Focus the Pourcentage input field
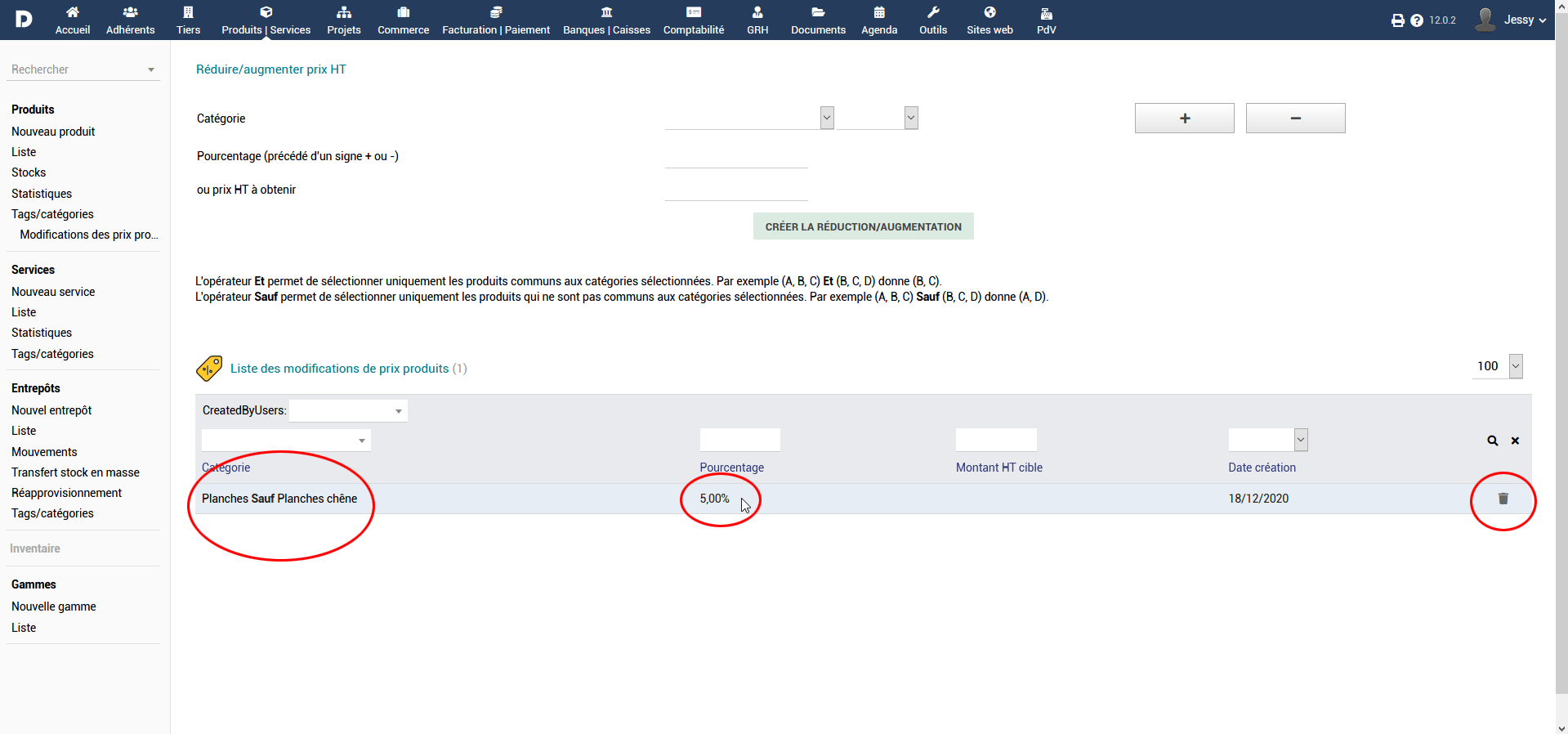The height and width of the screenshot is (734, 1568). (735, 157)
